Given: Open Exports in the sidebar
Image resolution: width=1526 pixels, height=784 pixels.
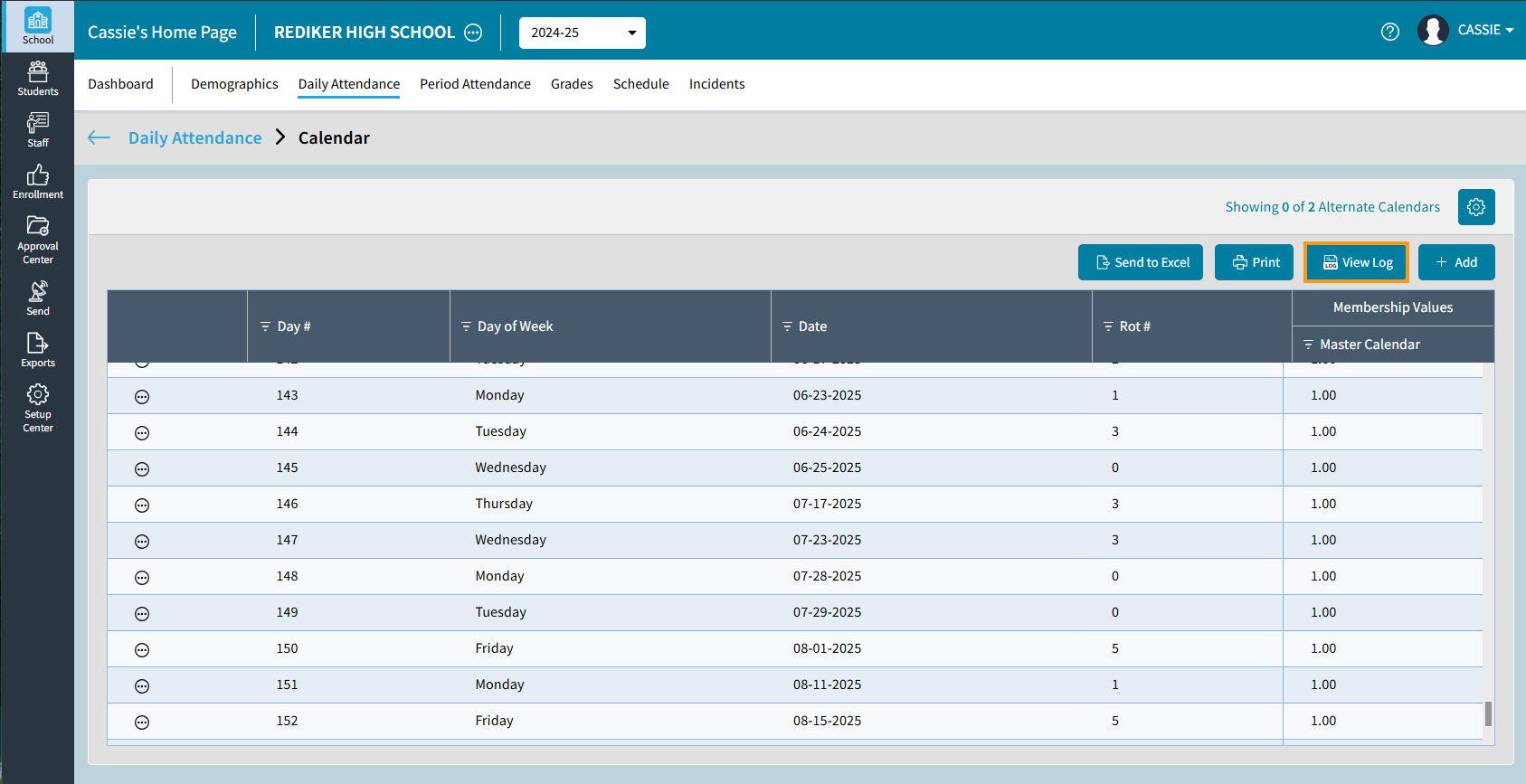Looking at the screenshot, I should (x=38, y=350).
